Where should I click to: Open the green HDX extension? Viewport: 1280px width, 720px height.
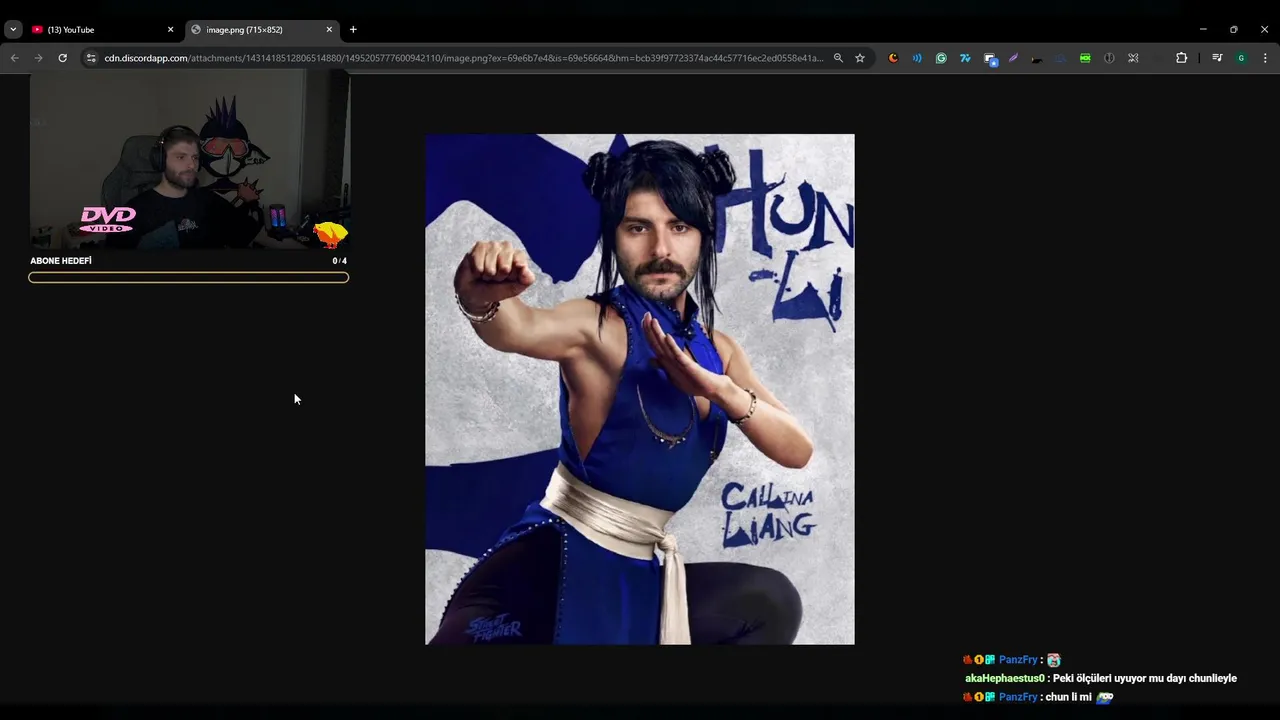(1085, 58)
